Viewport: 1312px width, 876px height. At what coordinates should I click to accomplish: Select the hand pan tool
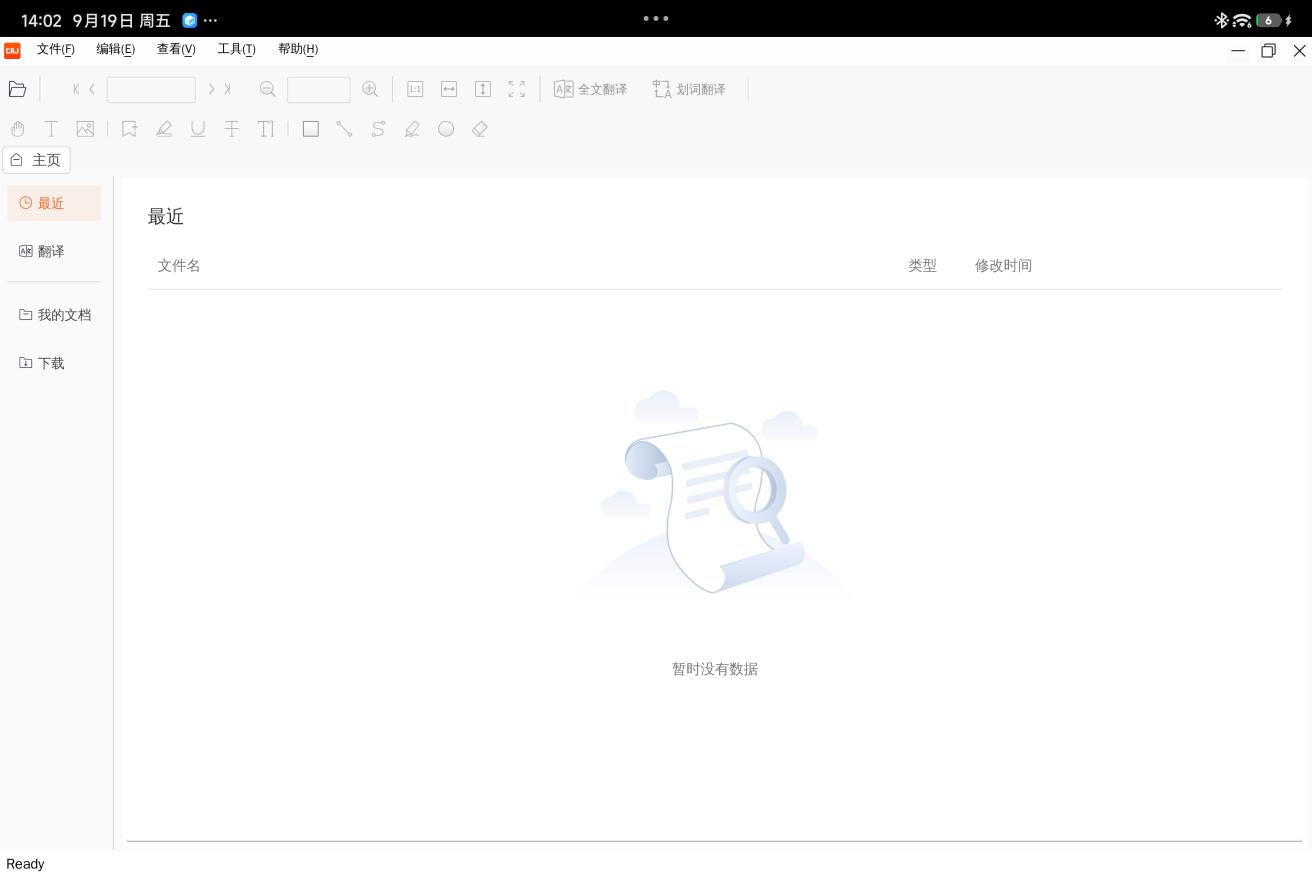[18, 129]
